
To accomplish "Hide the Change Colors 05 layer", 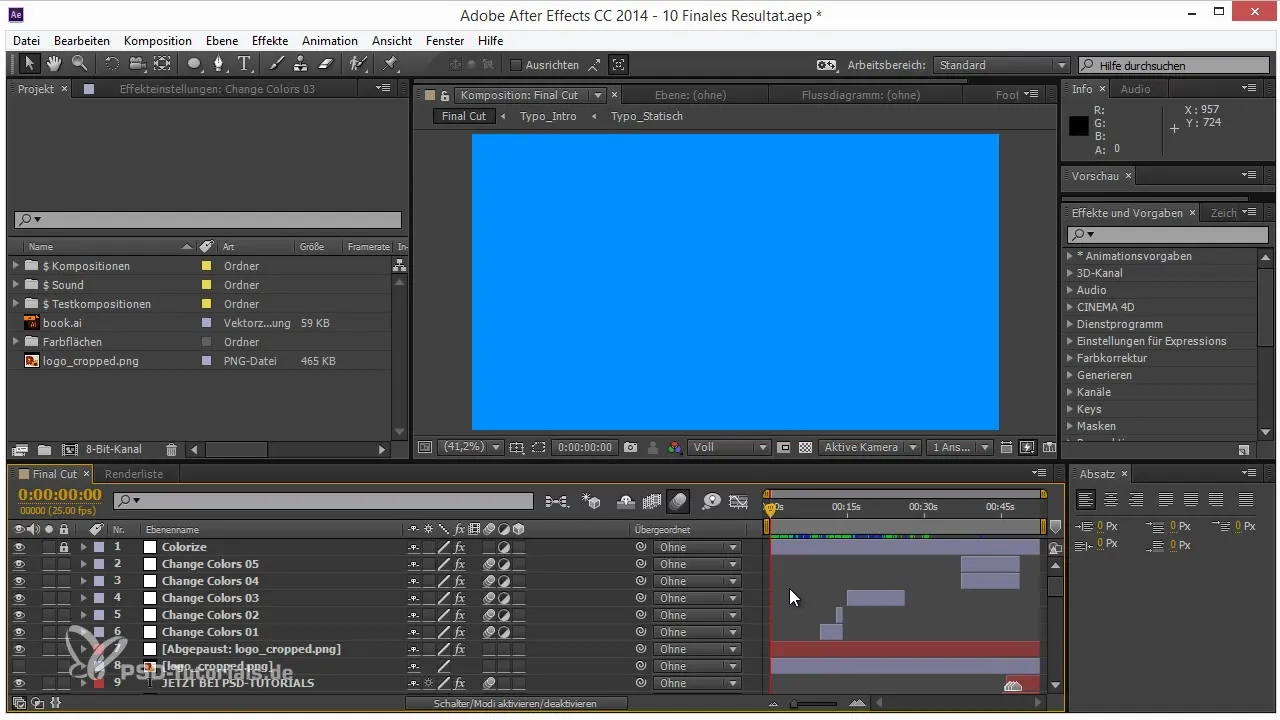I will click(19, 564).
